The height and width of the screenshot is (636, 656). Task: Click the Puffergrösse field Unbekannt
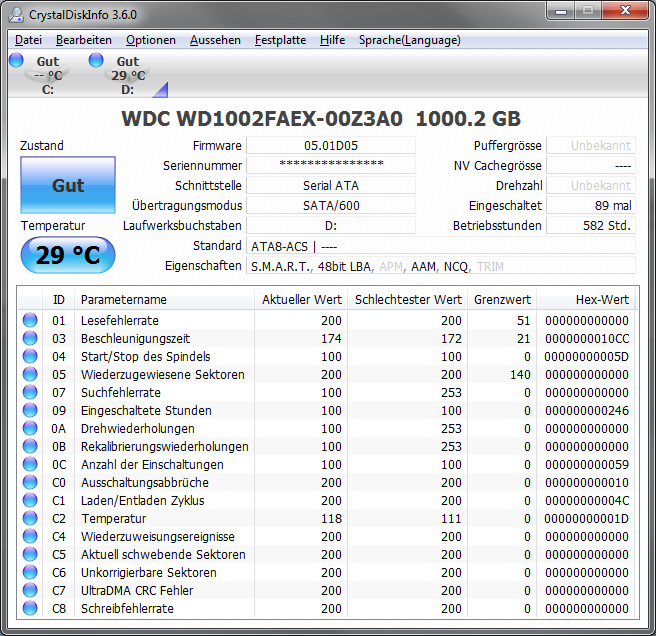tap(591, 146)
